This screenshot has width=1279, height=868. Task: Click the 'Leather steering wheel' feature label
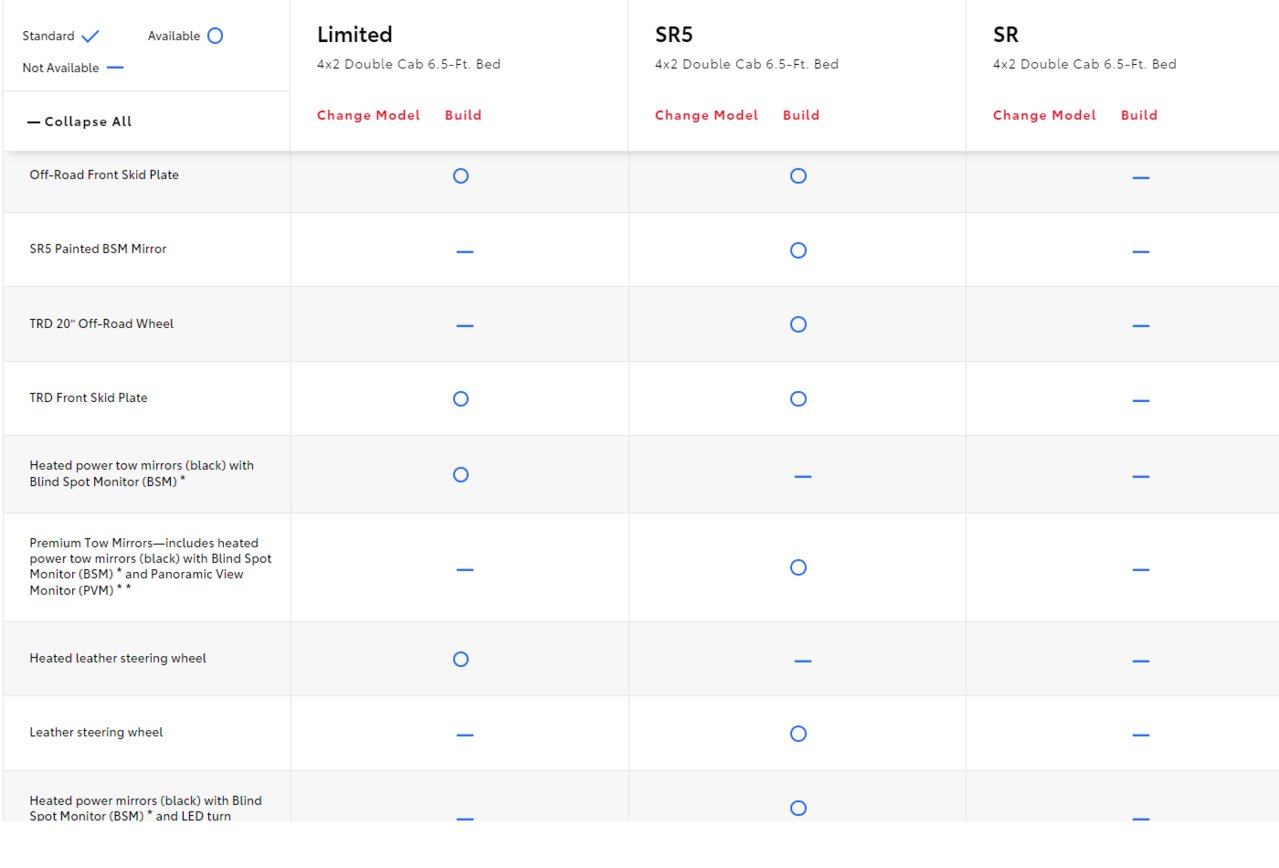coord(96,733)
